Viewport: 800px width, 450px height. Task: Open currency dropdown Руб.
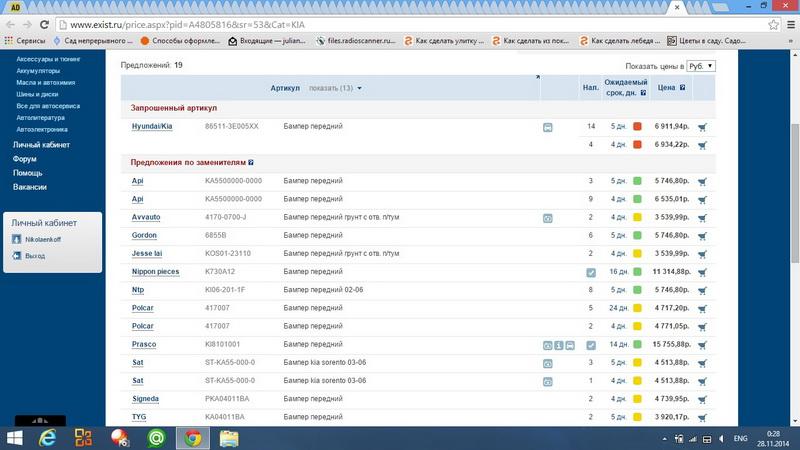click(701, 66)
